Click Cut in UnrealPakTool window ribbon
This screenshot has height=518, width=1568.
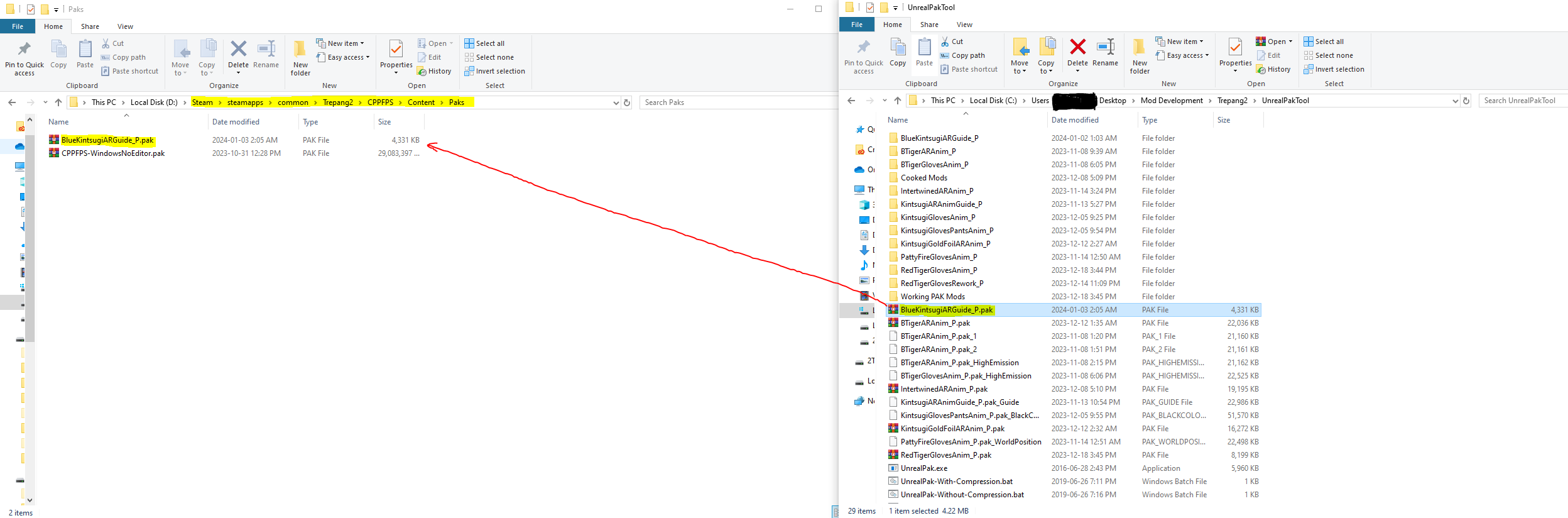click(952, 41)
